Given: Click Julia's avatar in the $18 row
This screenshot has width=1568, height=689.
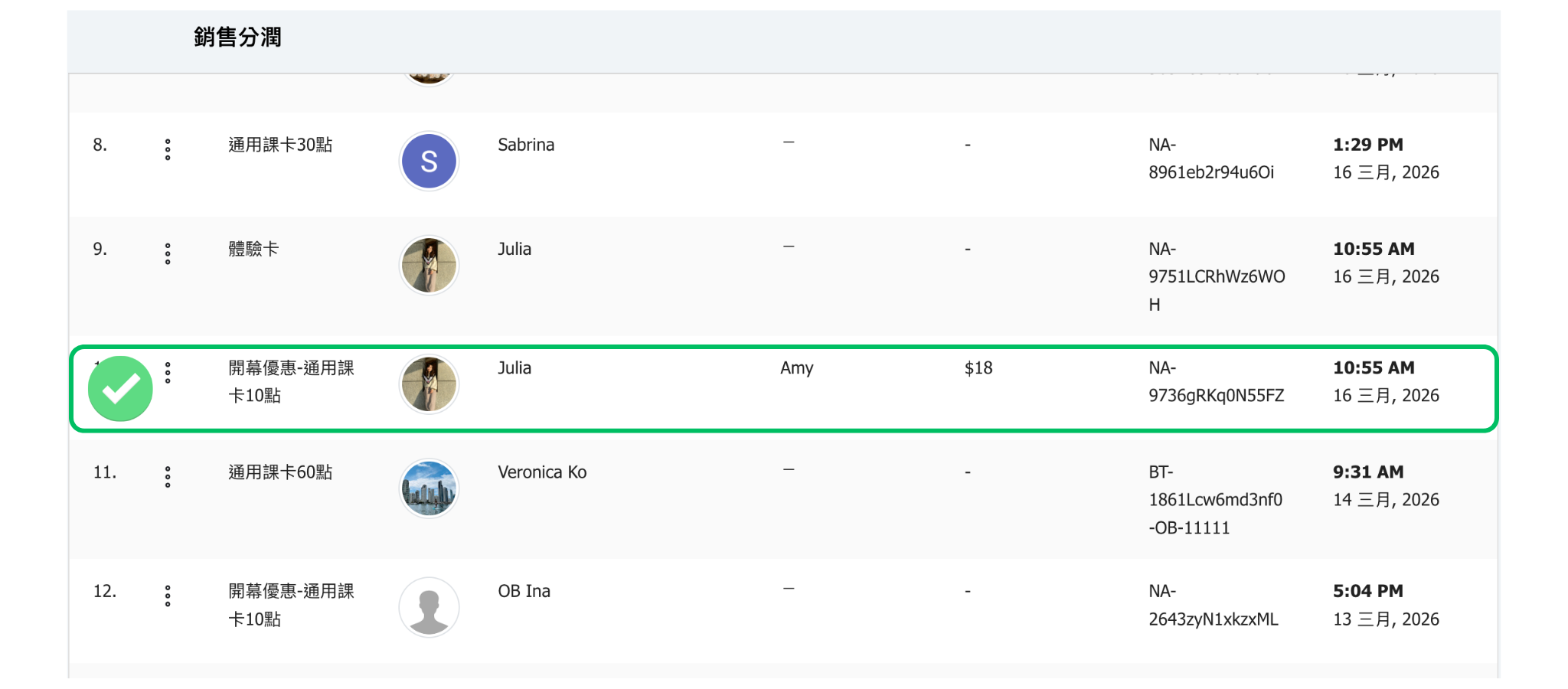Looking at the screenshot, I should pos(429,384).
